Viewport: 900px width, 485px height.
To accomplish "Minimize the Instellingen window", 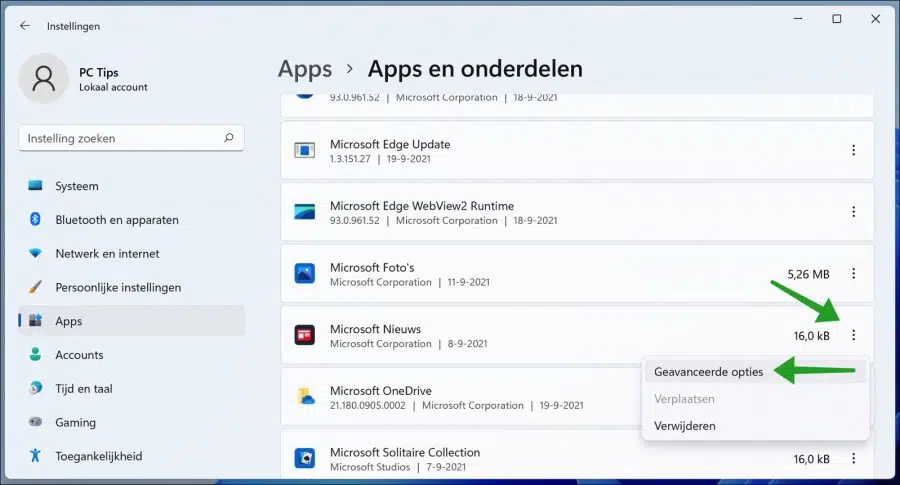I will click(x=798, y=19).
